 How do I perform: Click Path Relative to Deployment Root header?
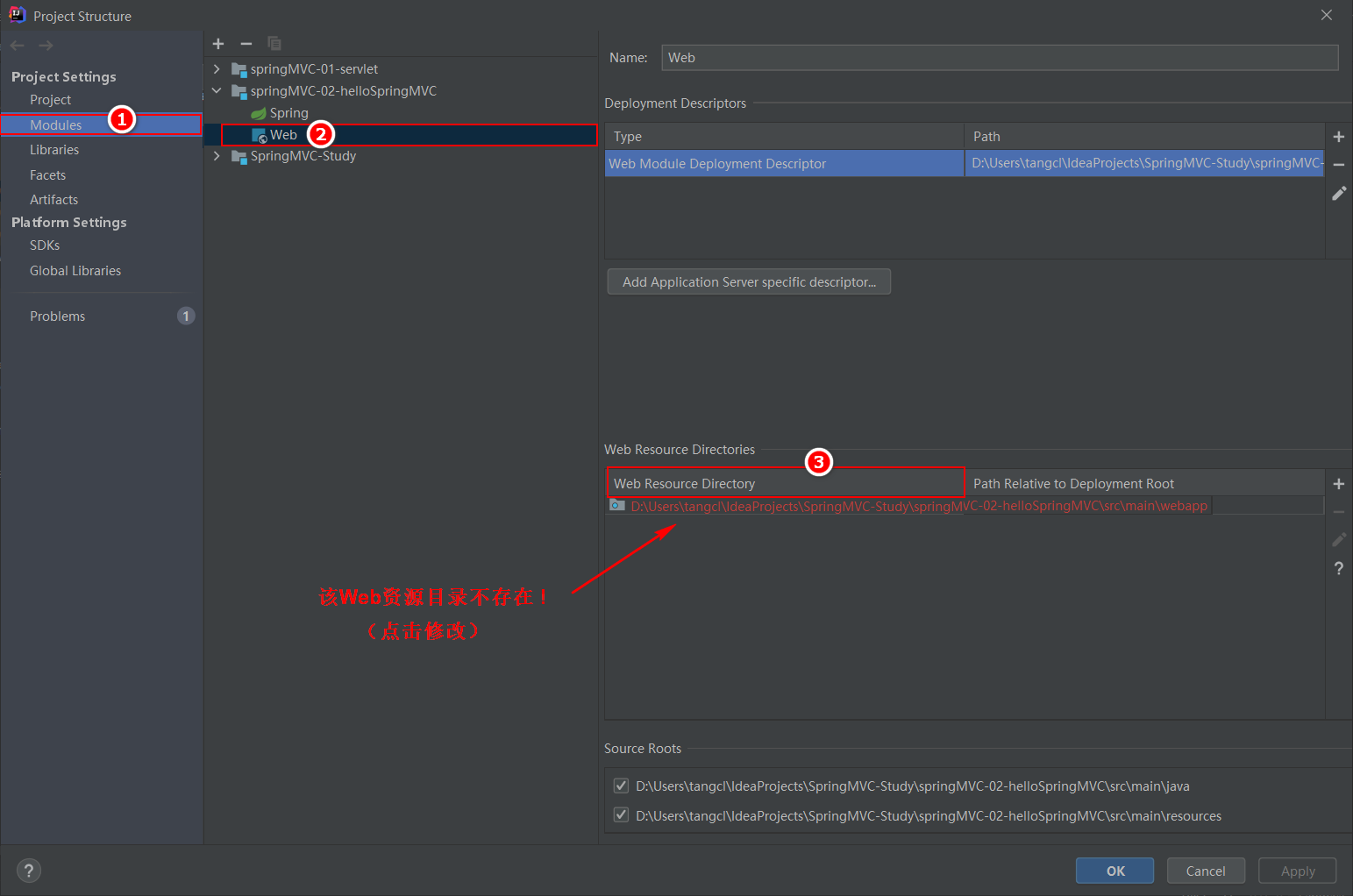click(x=1144, y=483)
